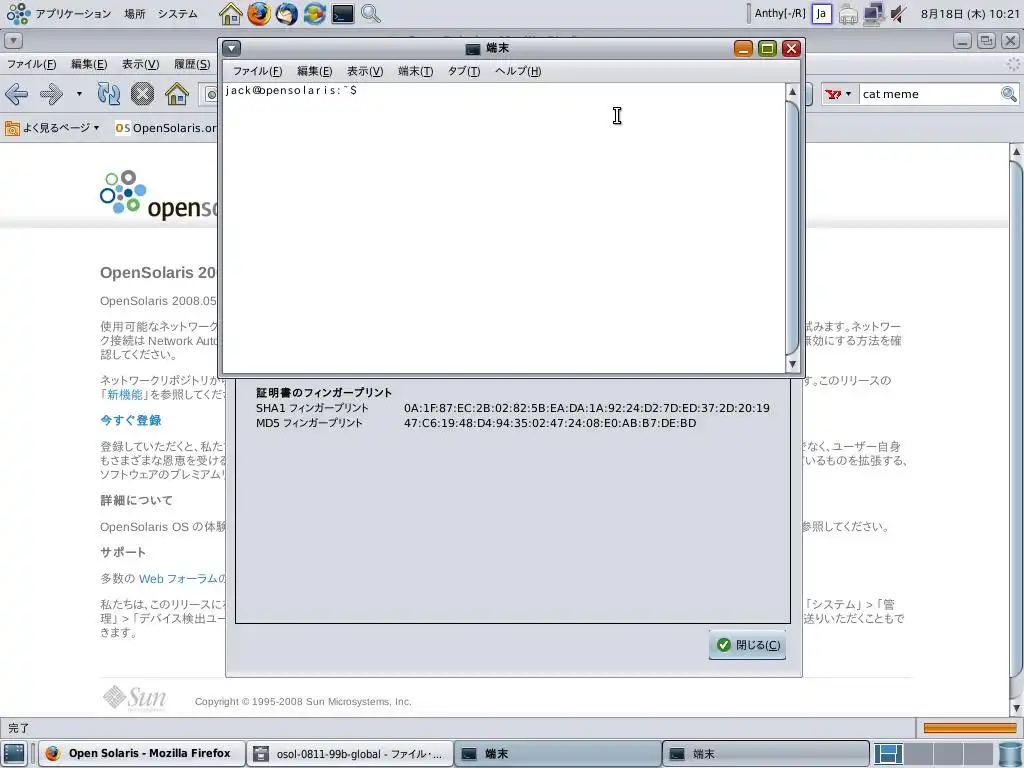
Task: Click Show Desktop button in bottom panel
Action: click(14, 754)
